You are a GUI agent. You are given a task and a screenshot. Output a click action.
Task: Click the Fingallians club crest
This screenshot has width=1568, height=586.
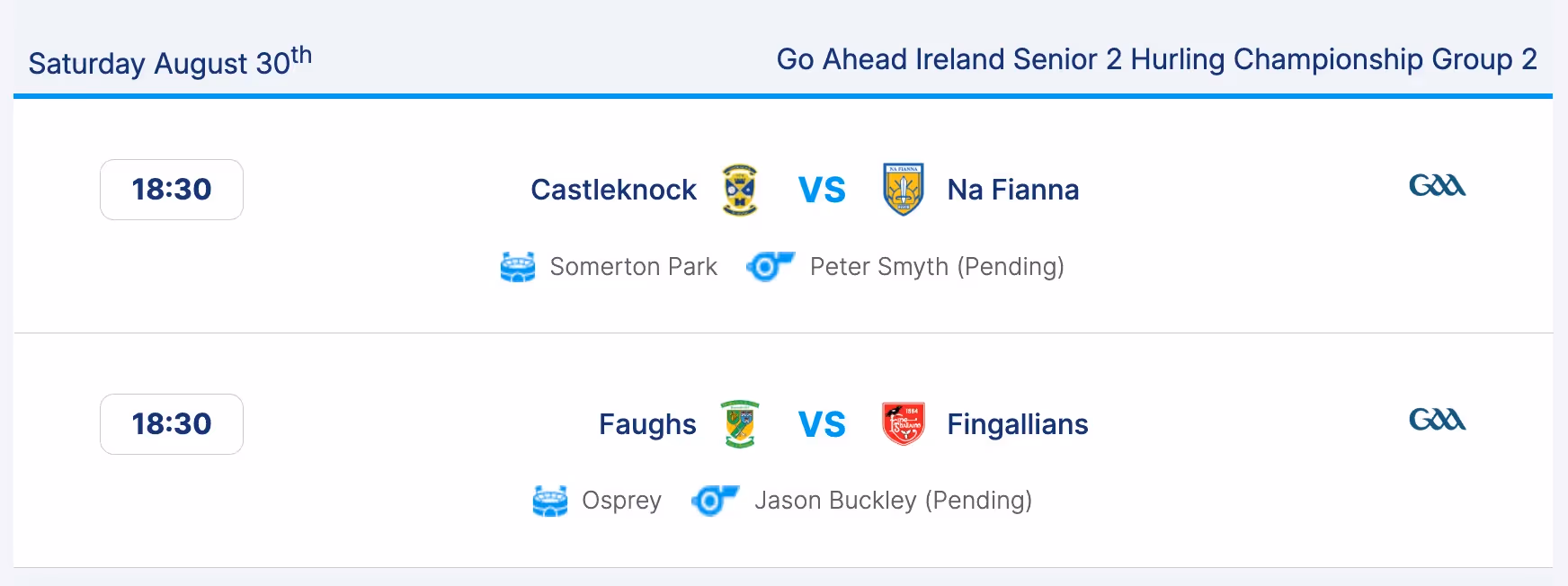click(x=904, y=424)
